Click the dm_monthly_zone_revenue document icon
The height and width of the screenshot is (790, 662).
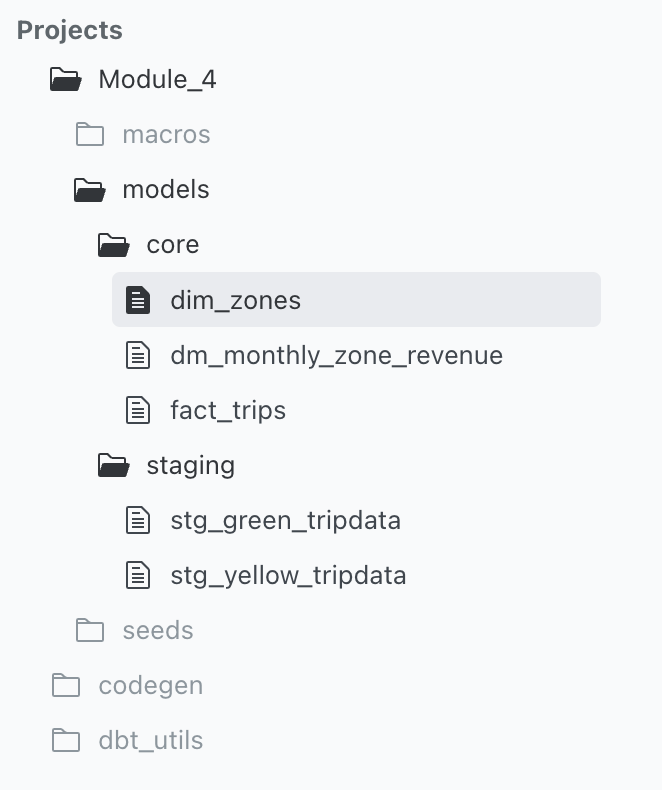click(138, 355)
